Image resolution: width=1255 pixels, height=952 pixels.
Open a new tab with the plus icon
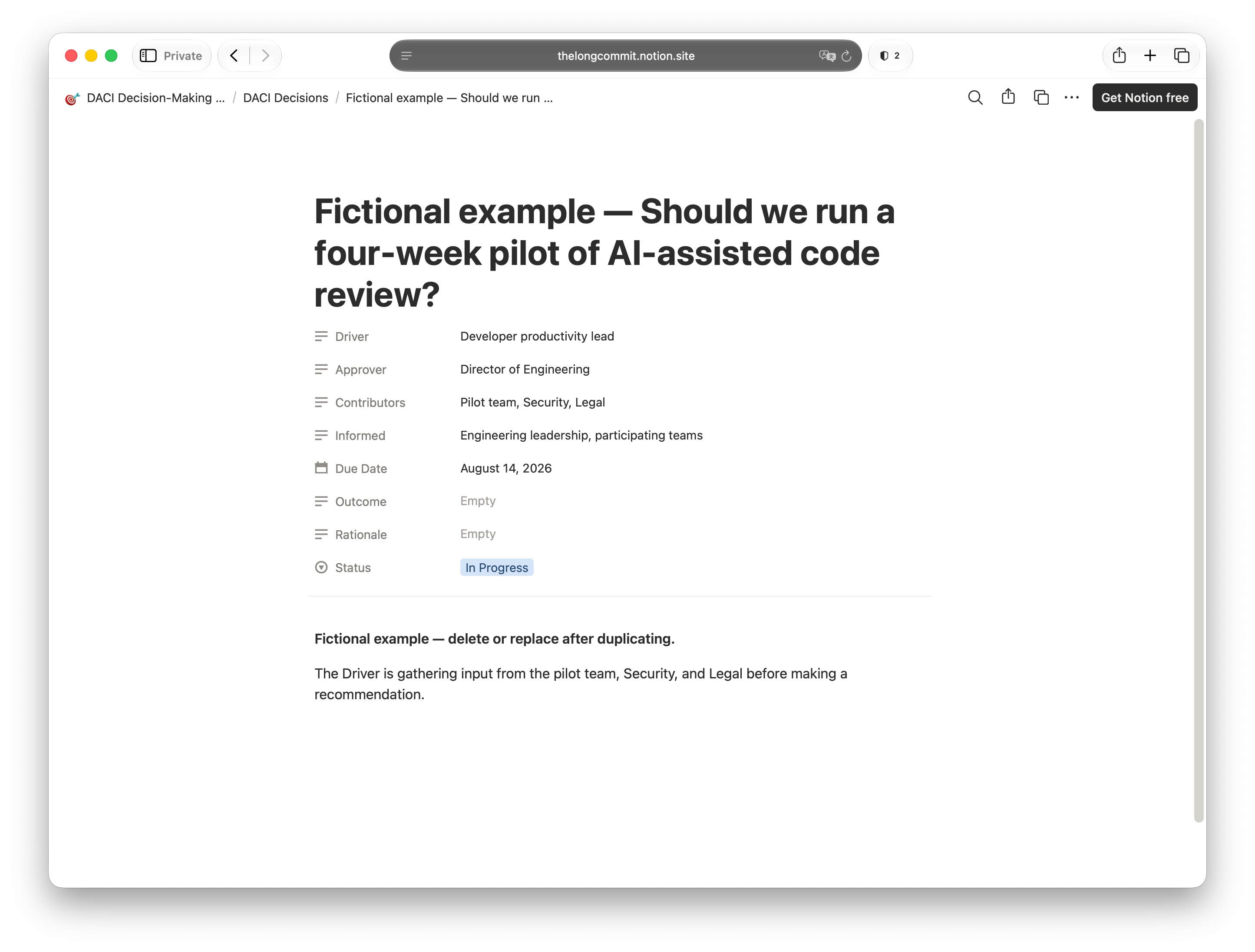pos(1150,56)
